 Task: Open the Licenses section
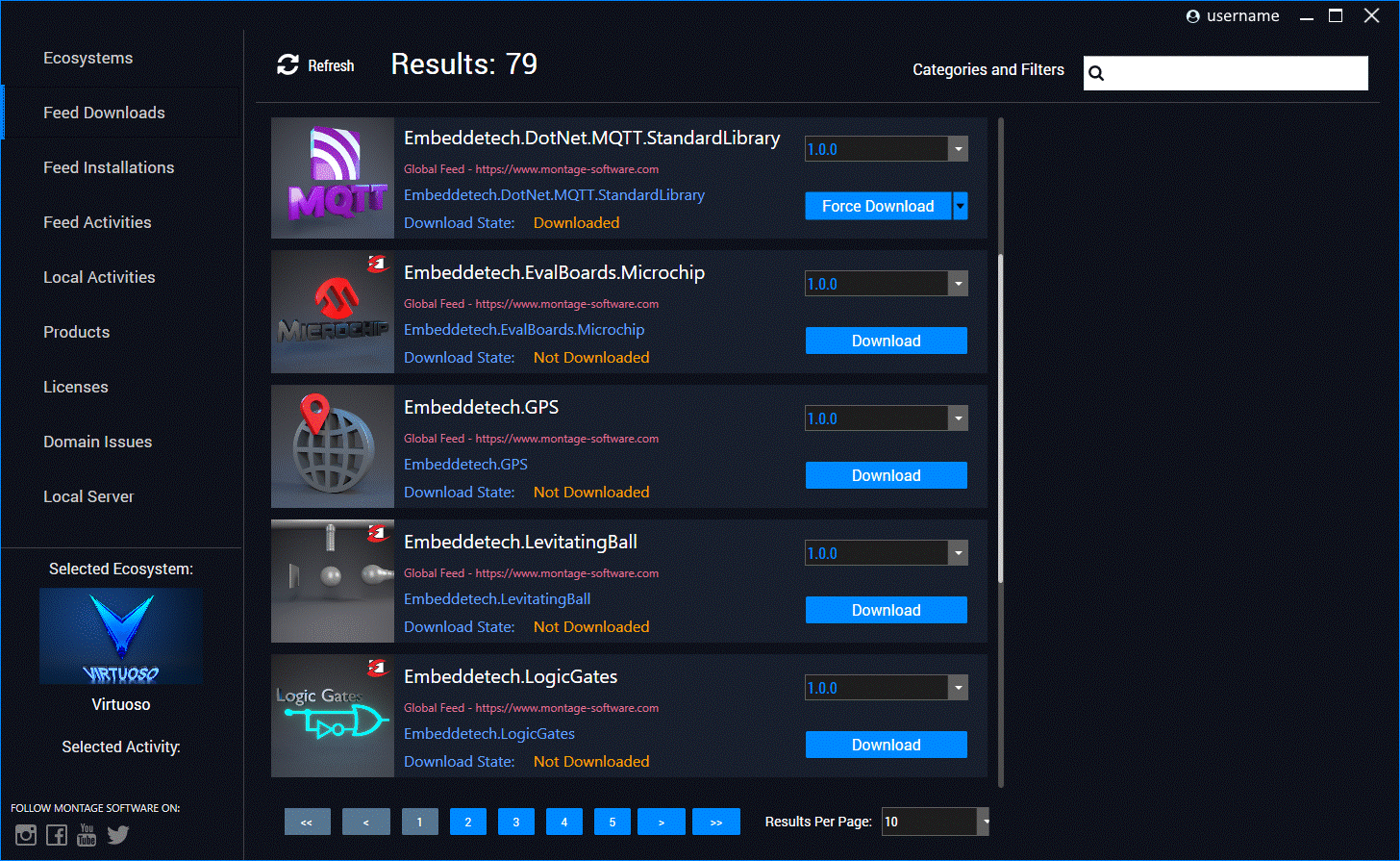click(76, 387)
